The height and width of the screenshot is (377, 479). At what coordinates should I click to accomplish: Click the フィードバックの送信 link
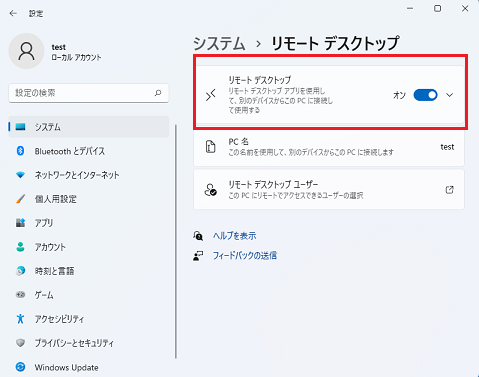coord(245,256)
